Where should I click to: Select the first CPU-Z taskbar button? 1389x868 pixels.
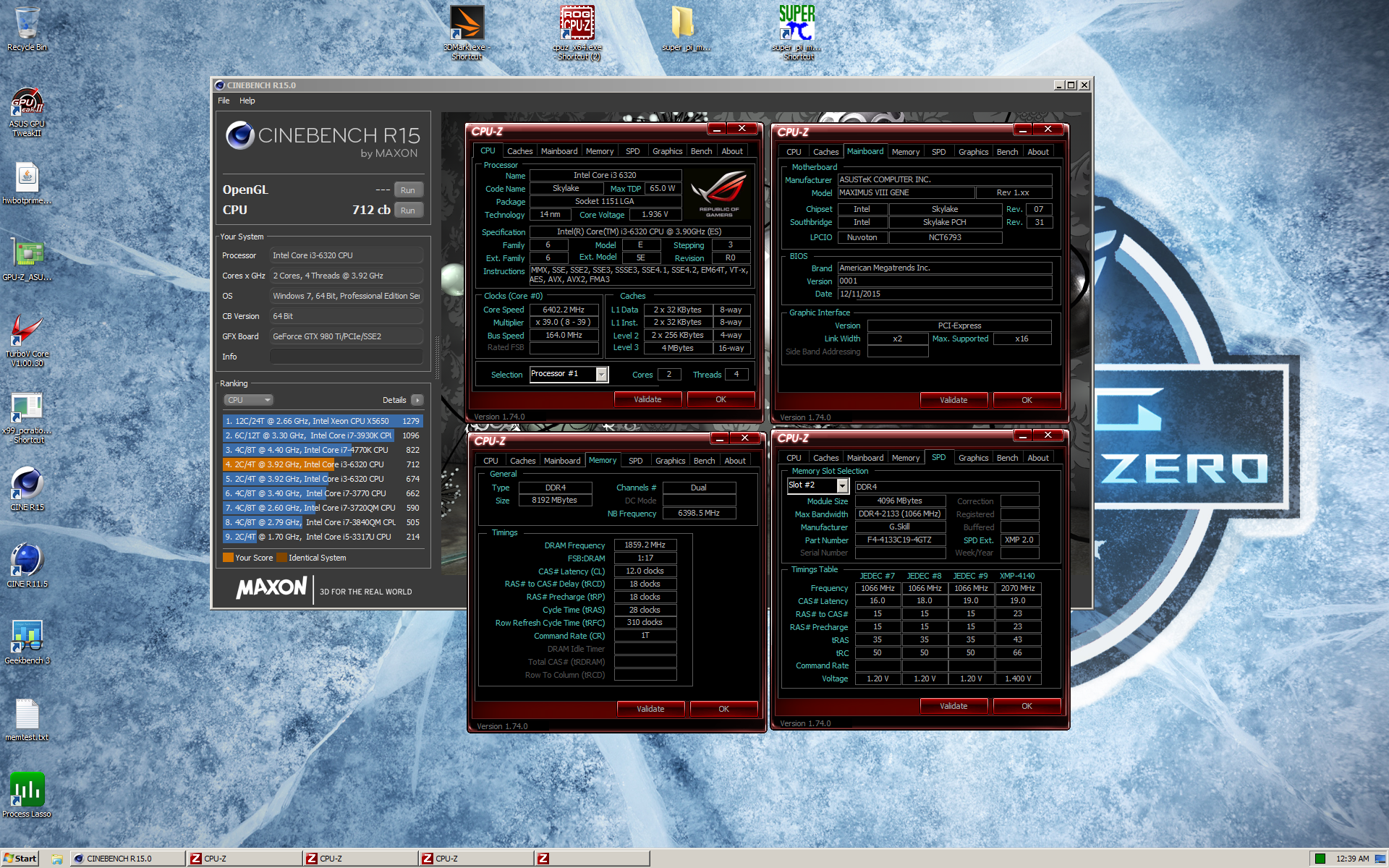pyautogui.click(x=245, y=859)
